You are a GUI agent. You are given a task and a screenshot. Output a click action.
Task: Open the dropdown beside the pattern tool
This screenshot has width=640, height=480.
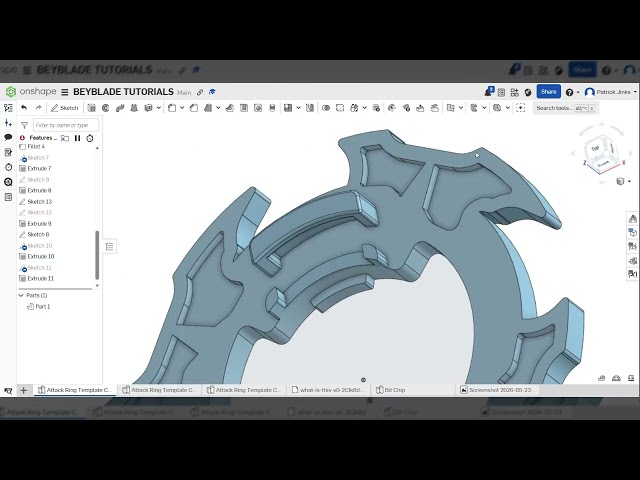298,108
